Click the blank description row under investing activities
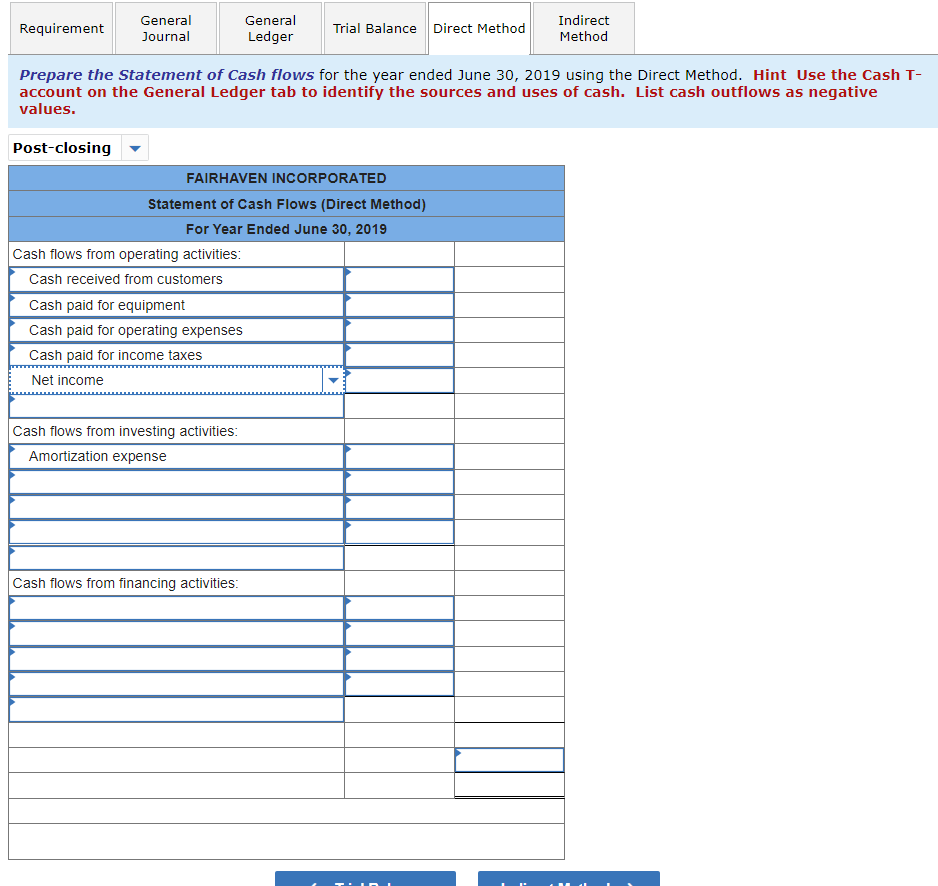 click(176, 482)
